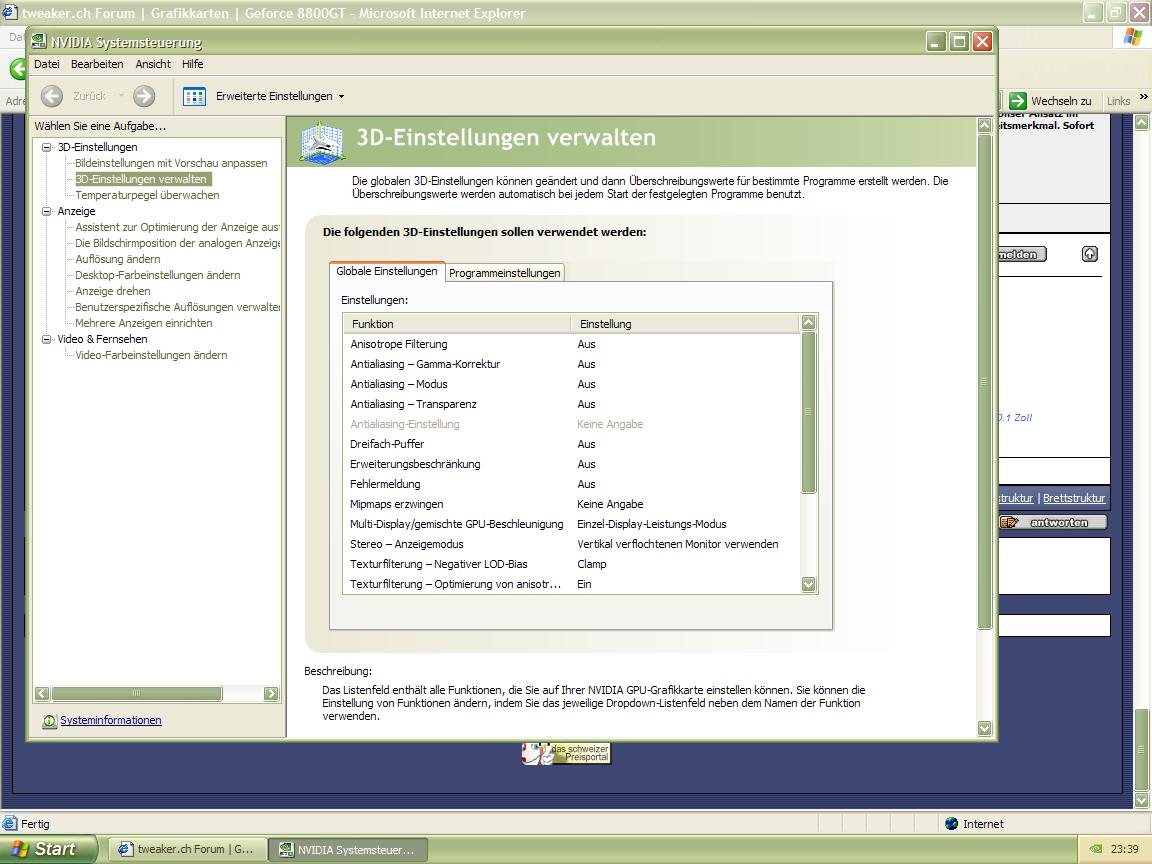Open the Erweiterte Einstellungen dropdown arrow
This screenshot has width=1152, height=864.
341,97
